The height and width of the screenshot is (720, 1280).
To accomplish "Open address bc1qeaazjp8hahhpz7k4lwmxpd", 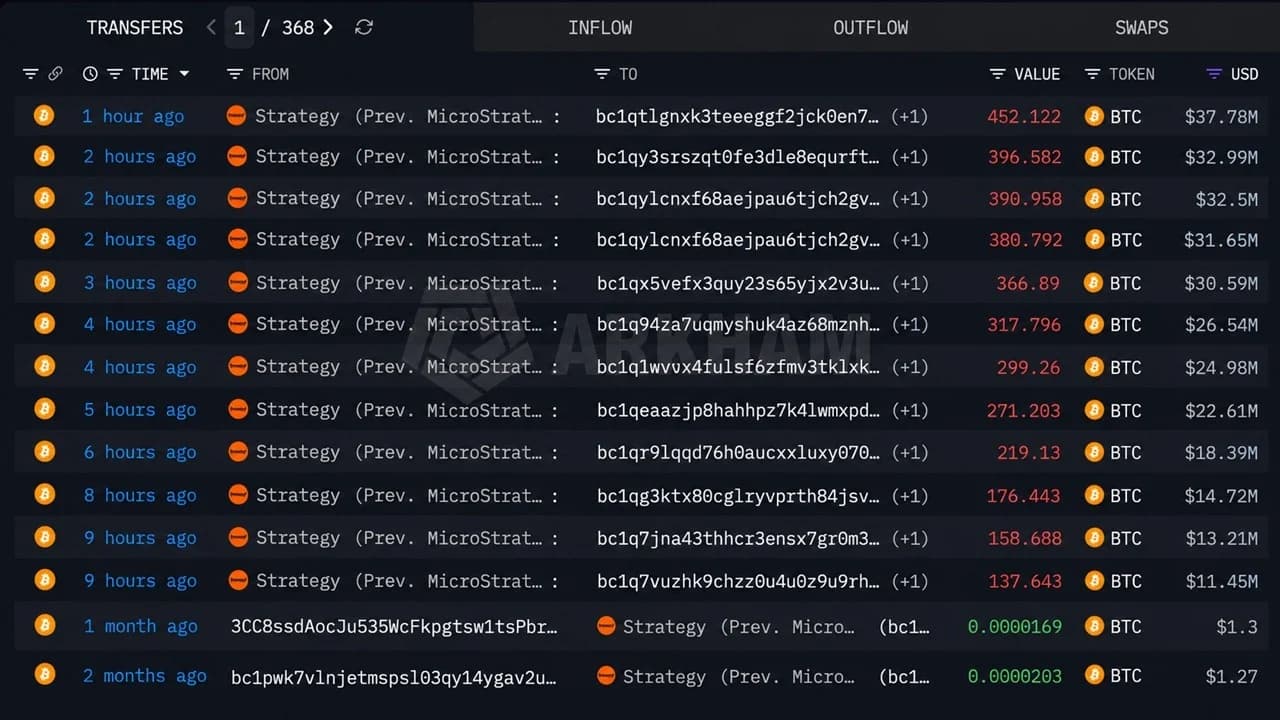I will 738,410.
